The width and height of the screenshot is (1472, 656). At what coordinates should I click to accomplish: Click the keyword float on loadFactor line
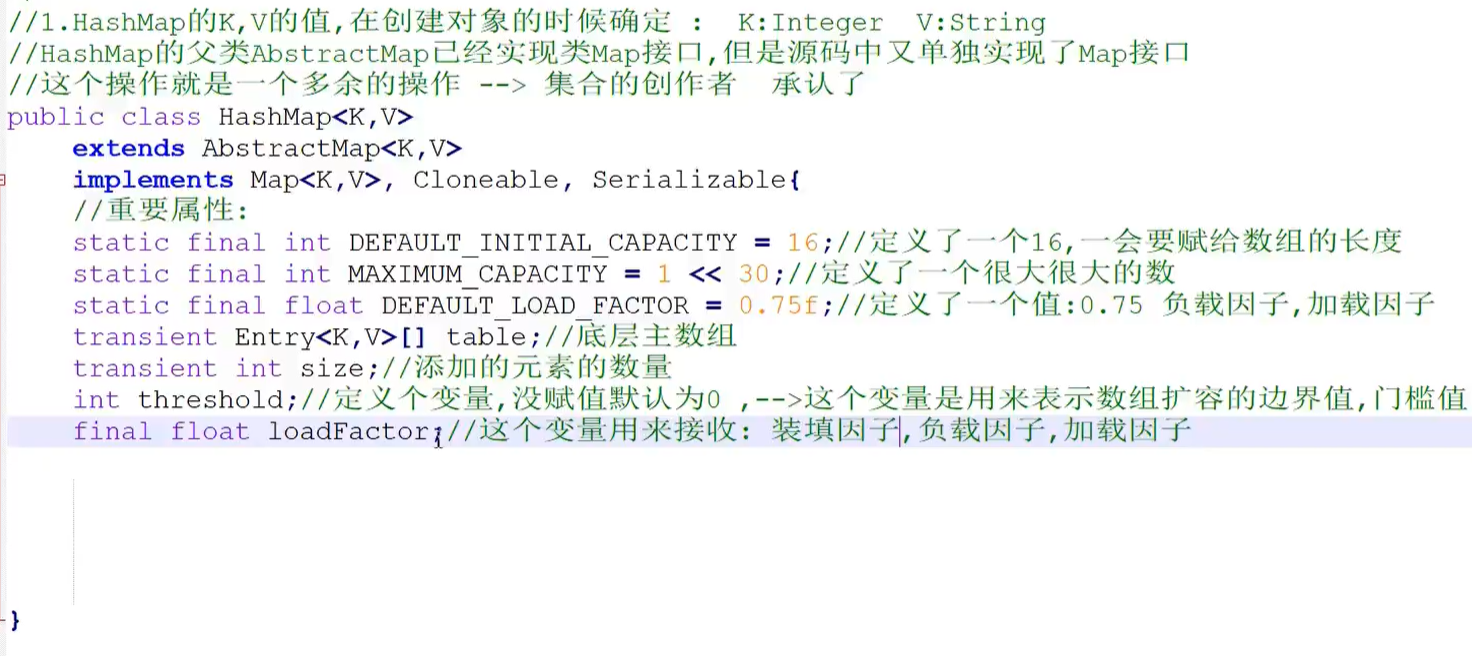click(210, 432)
